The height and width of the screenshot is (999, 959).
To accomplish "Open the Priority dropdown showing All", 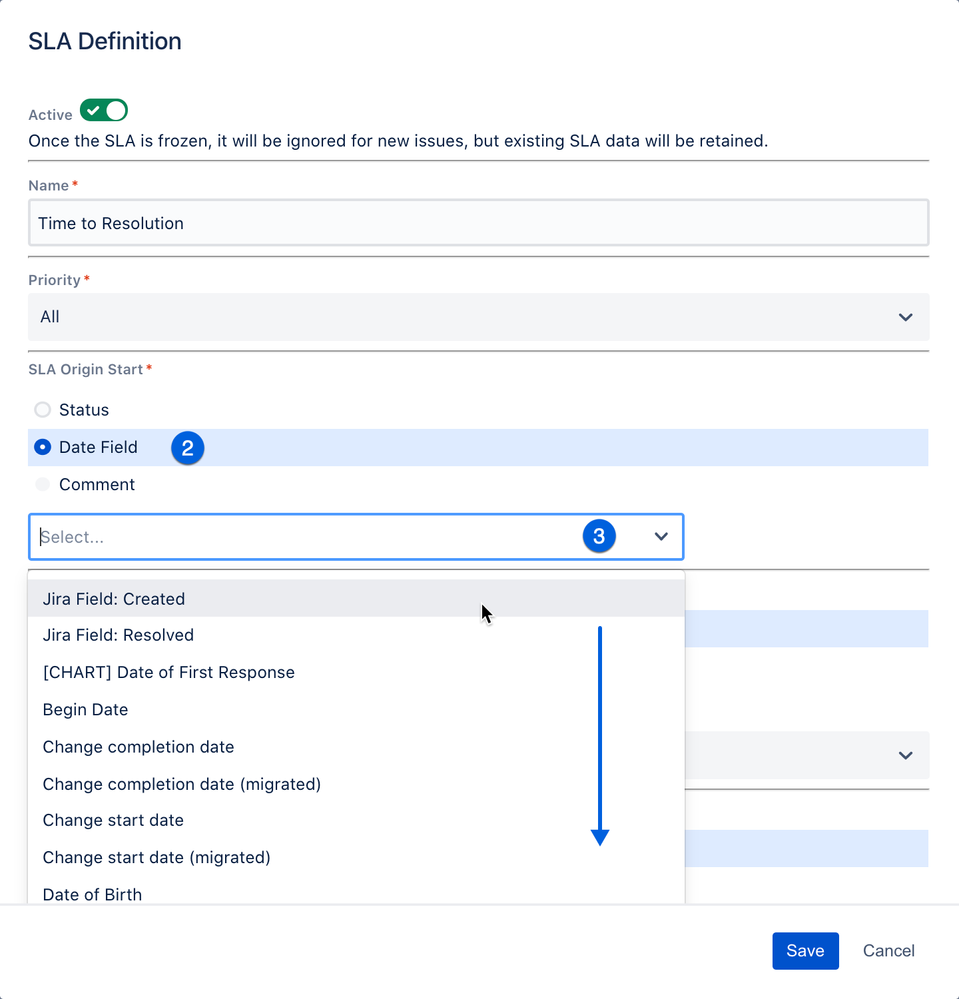I will [478, 317].
